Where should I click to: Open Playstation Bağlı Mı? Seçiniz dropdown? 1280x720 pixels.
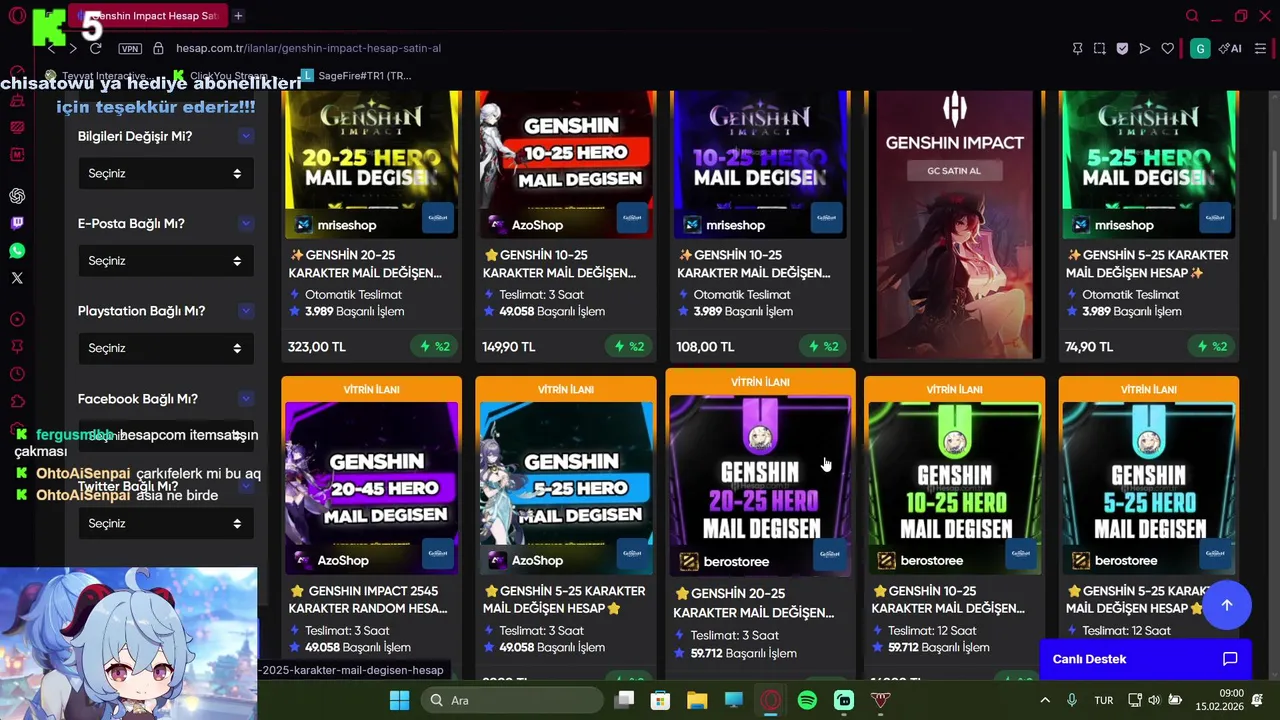(x=166, y=348)
